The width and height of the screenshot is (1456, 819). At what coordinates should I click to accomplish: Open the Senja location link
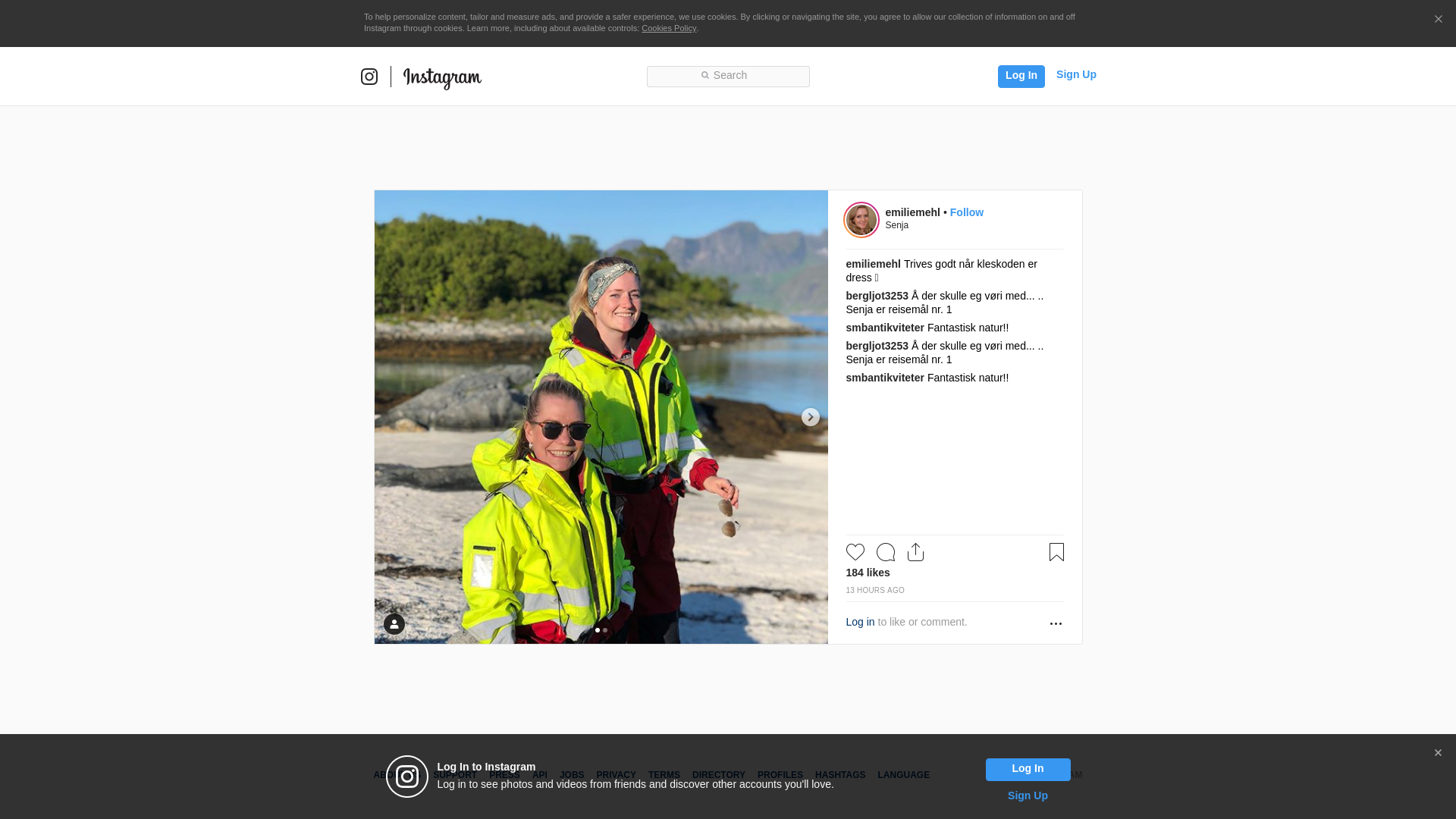tap(896, 225)
